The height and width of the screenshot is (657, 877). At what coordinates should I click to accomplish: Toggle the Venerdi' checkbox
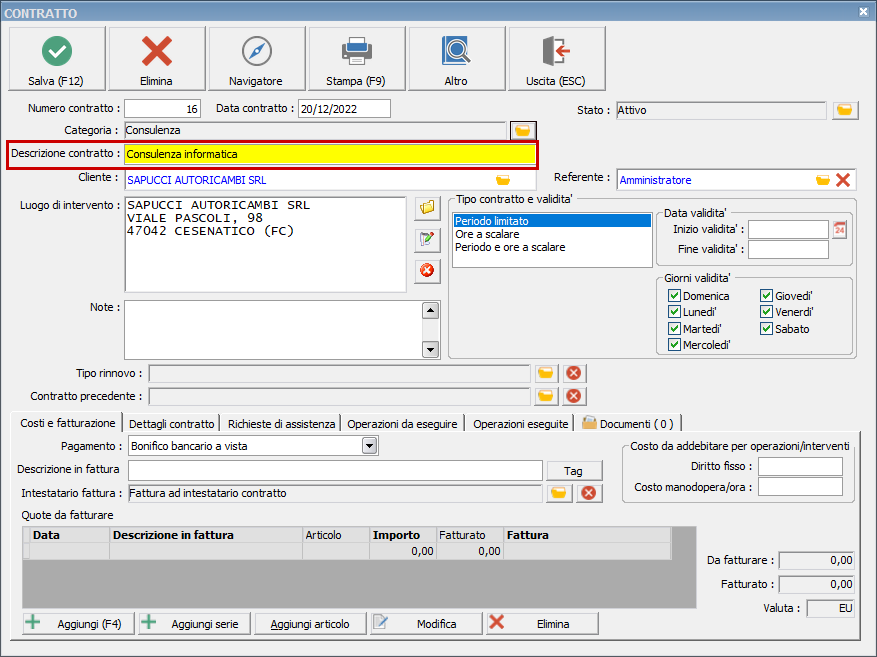point(766,312)
